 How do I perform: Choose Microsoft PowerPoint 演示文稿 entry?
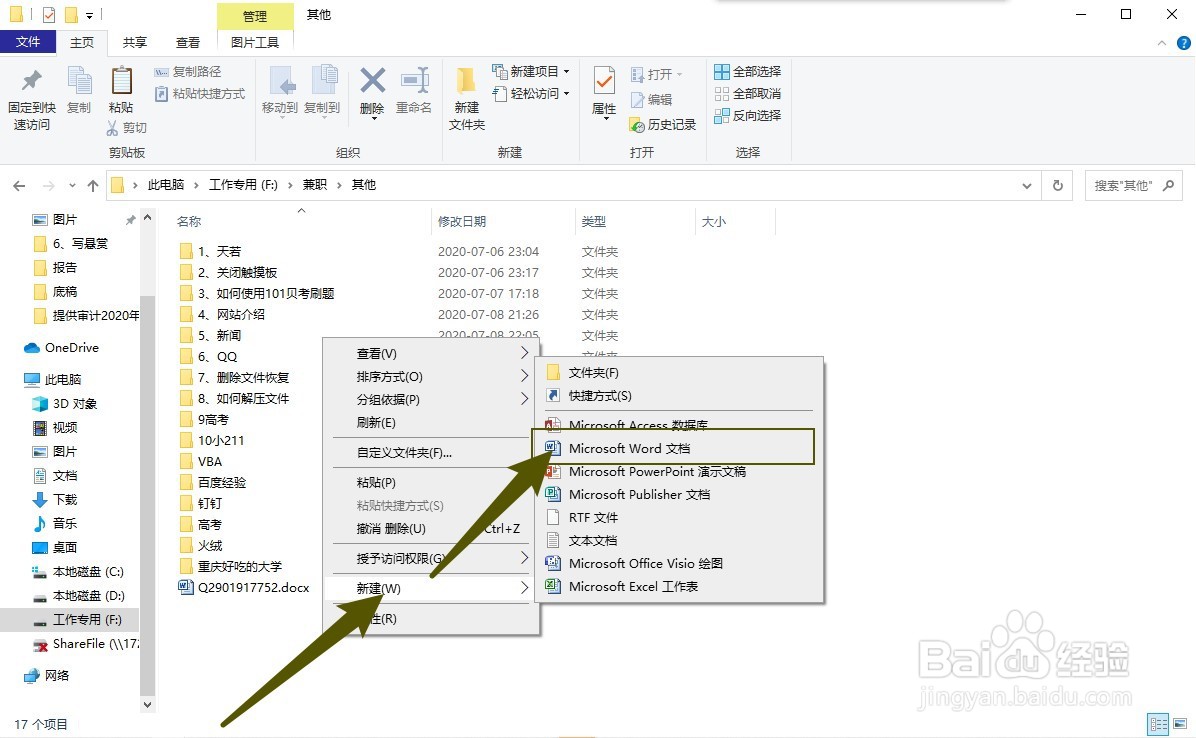679,472
